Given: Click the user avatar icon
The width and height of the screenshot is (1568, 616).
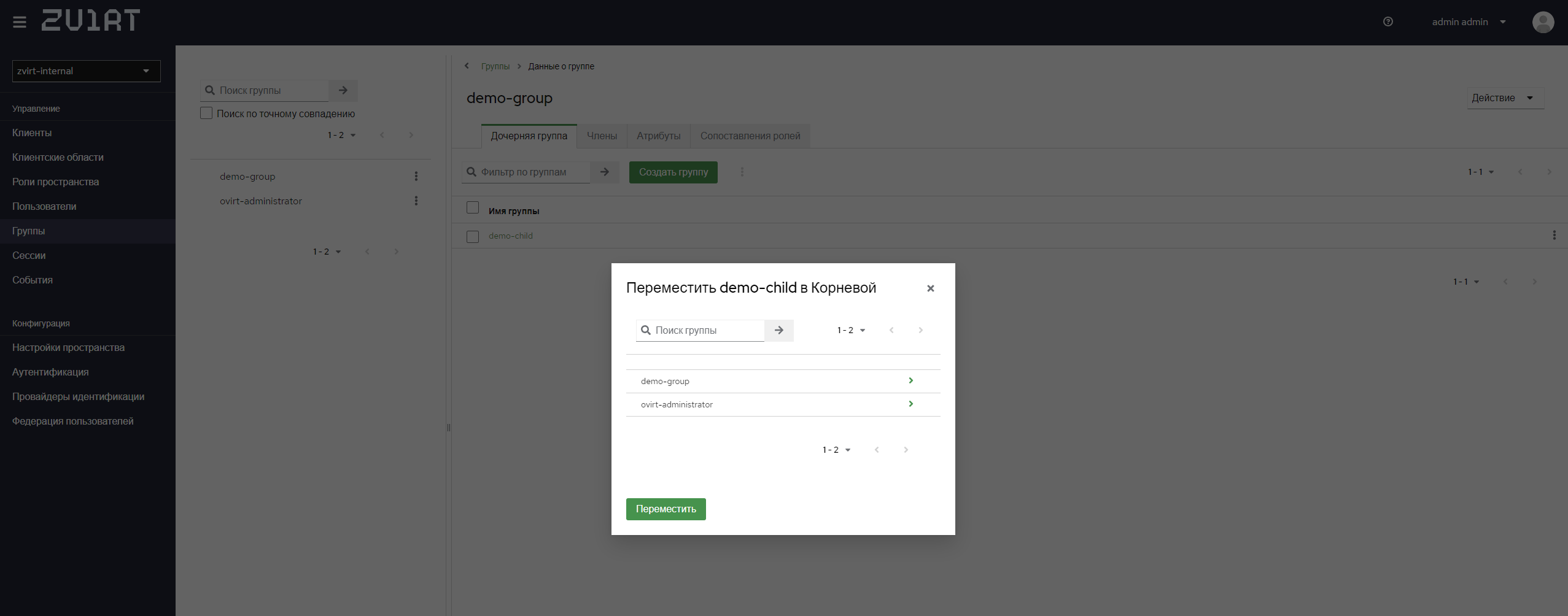Looking at the screenshot, I should (1543, 22).
